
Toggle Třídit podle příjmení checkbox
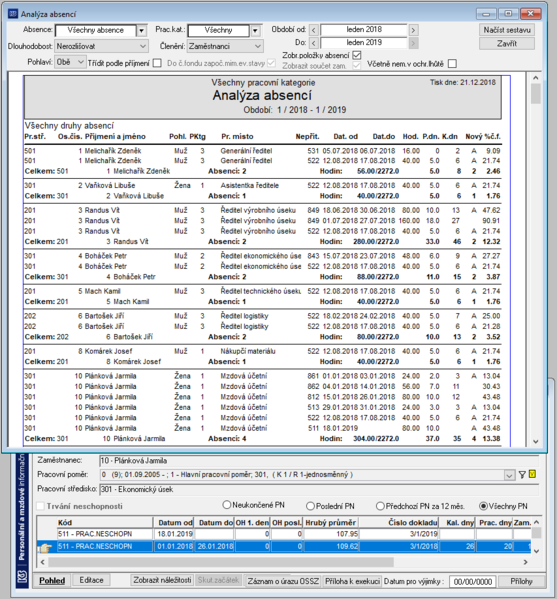click(157, 63)
